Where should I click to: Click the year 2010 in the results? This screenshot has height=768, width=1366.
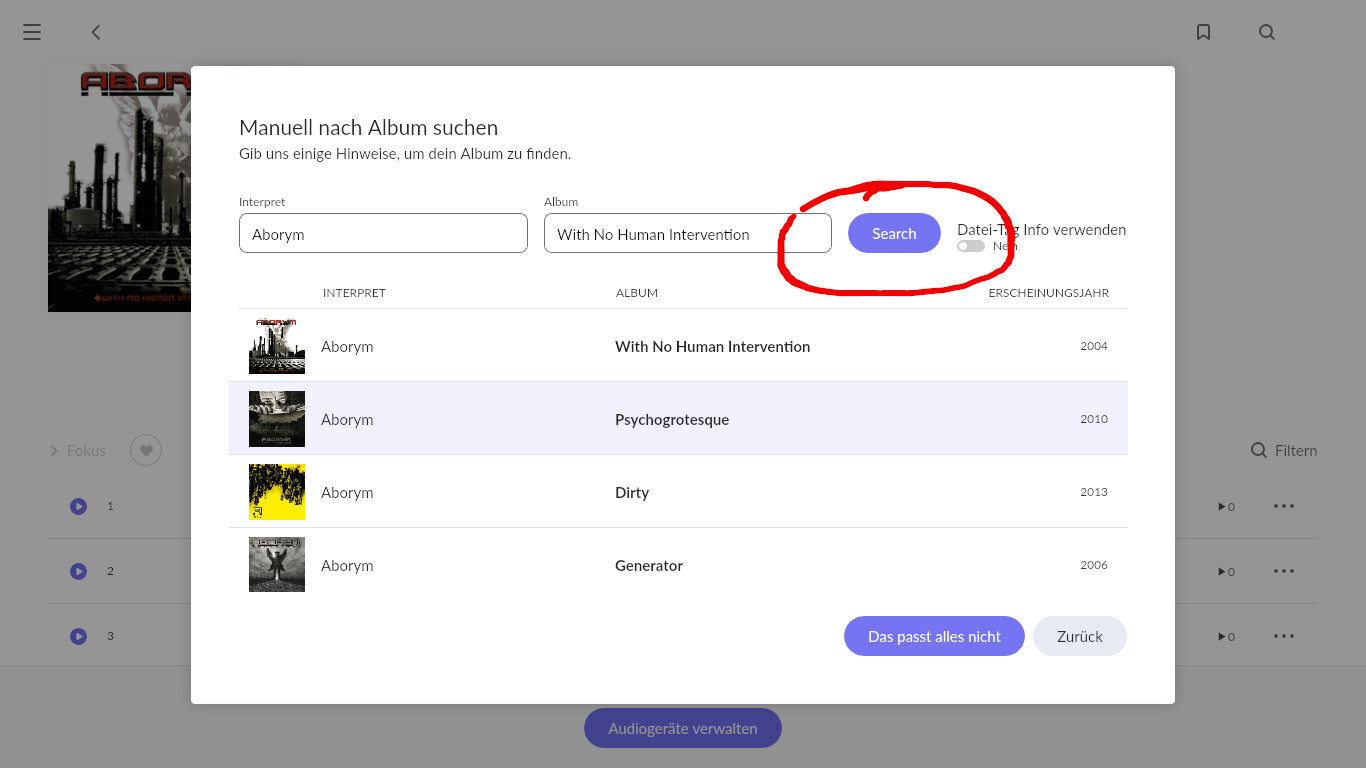pos(1094,419)
